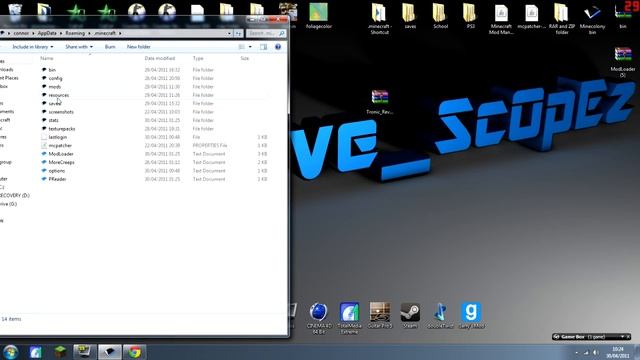Viewport: 640px width, 360px height.
Task: Select Minecraft Mod Manager desktop file
Action: (x=501, y=18)
